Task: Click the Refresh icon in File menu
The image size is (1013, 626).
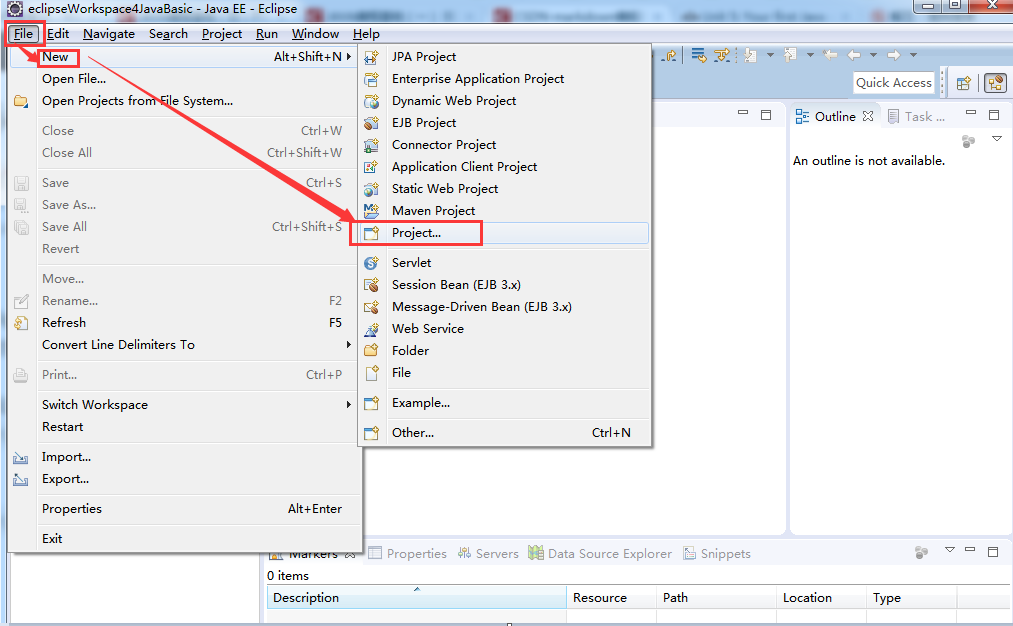Action: tap(21, 323)
